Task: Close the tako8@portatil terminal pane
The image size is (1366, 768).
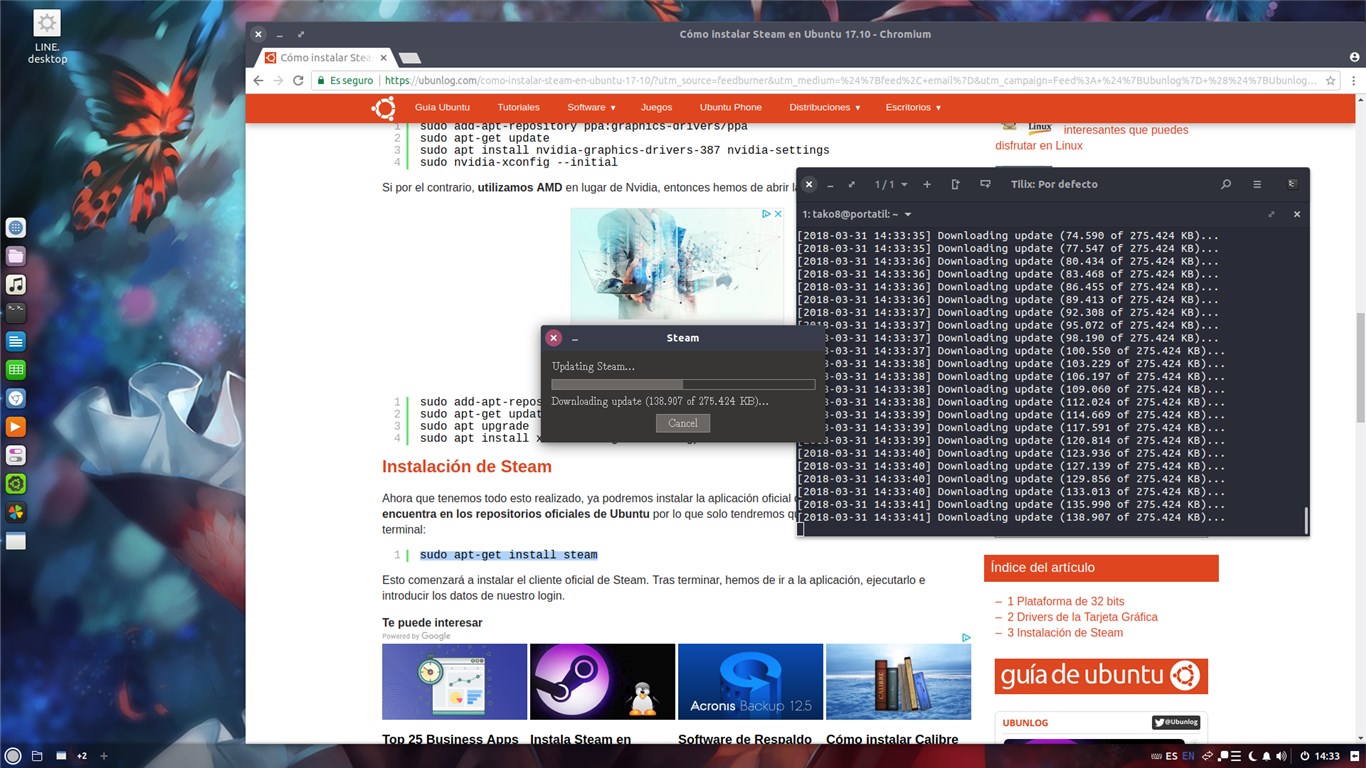Action: [1297, 214]
